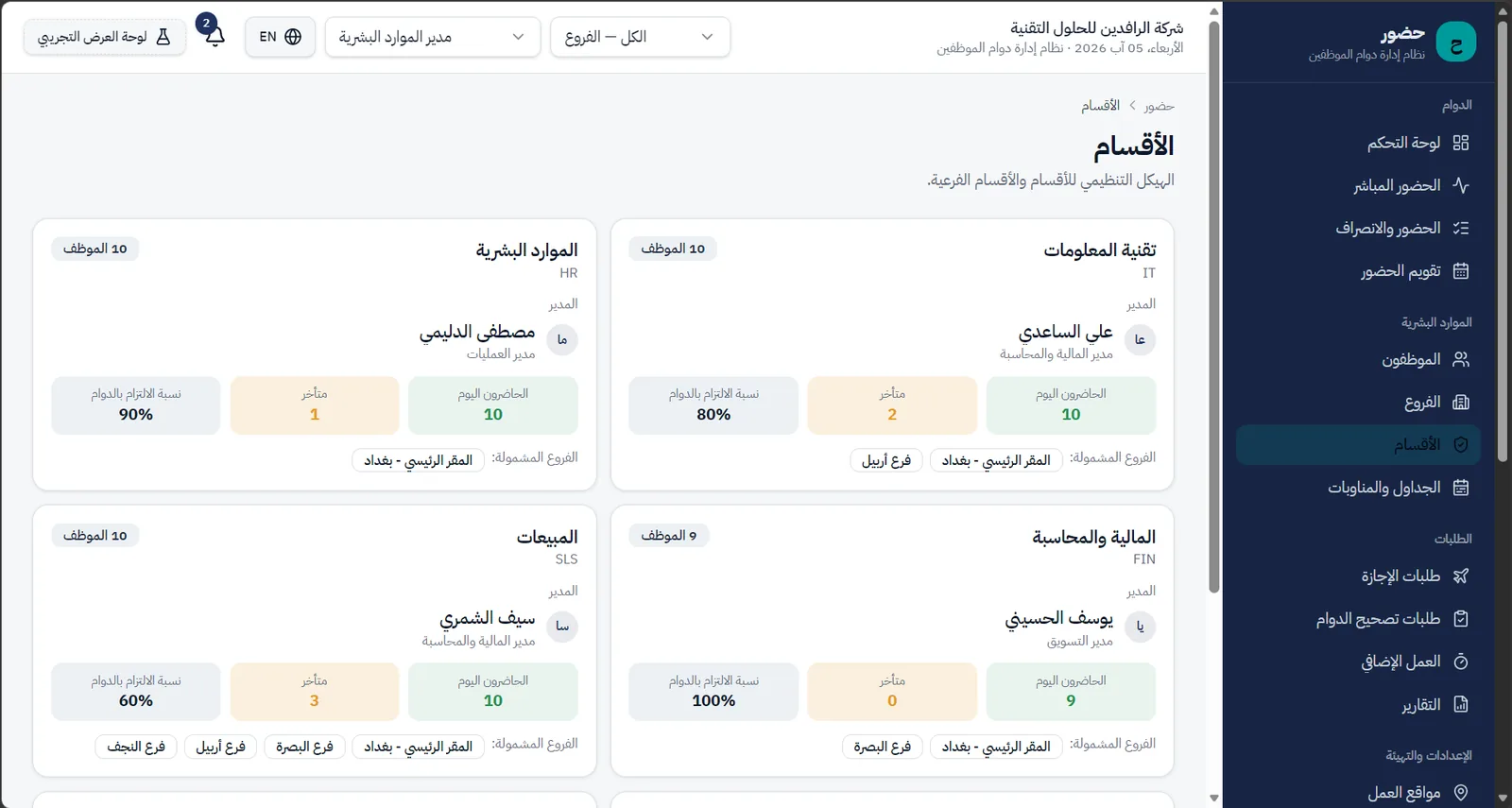Screen dimensions: 1512x808
Task: Go to التقارير in the sidebar
Action: point(1358,704)
